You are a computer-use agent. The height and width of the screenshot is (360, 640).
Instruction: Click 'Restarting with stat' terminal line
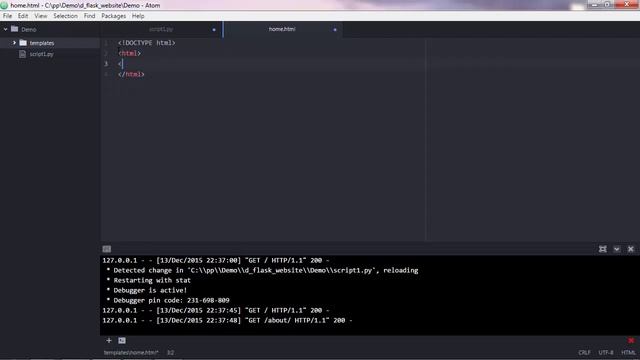coord(149,280)
